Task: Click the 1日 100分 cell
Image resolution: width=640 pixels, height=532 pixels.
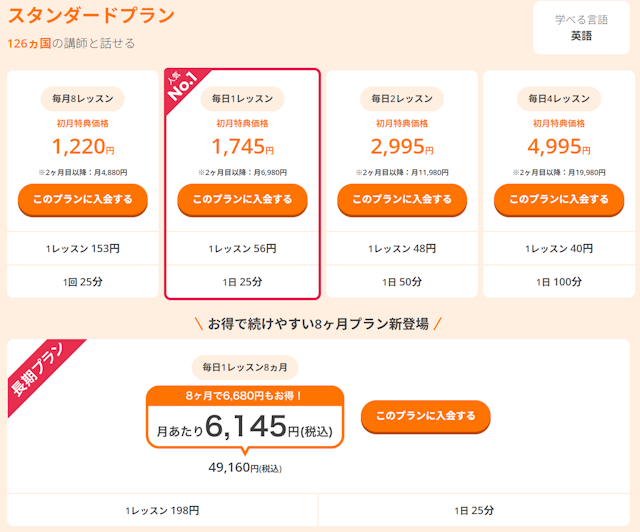Action: tap(559, 282)
